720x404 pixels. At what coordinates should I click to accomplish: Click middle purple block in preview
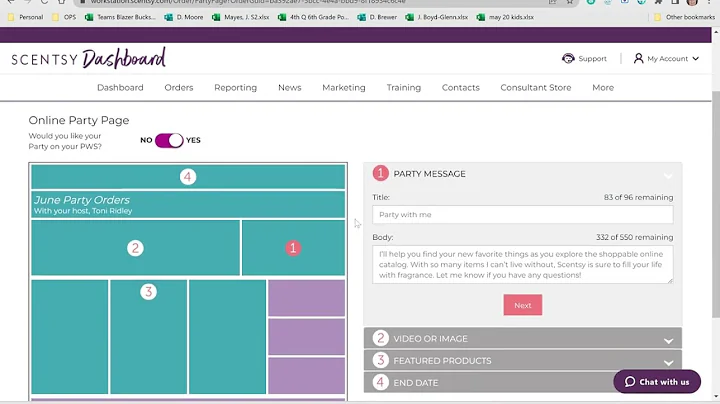click(306, 337)
